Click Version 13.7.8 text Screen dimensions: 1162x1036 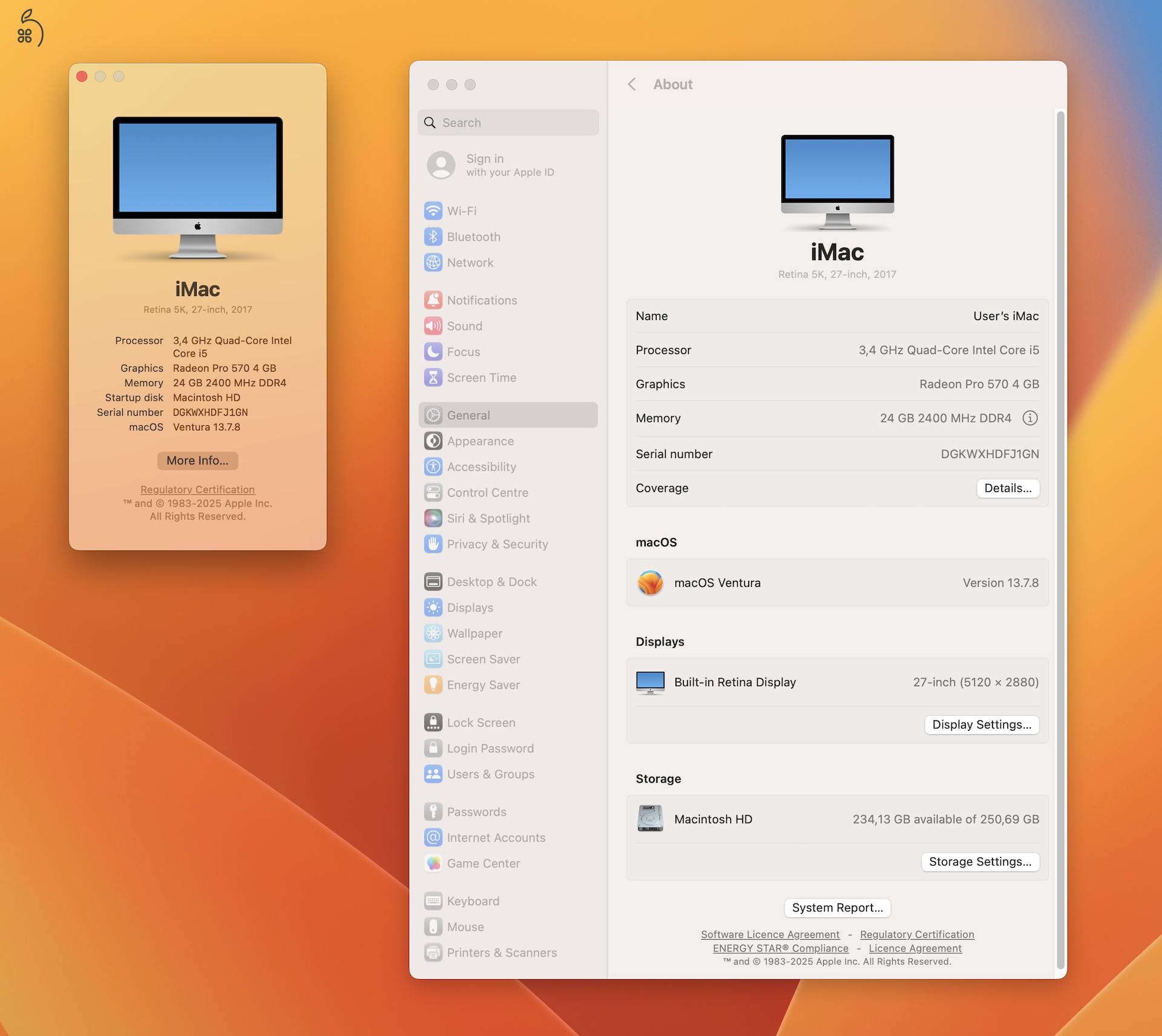tap(1000, 583)
